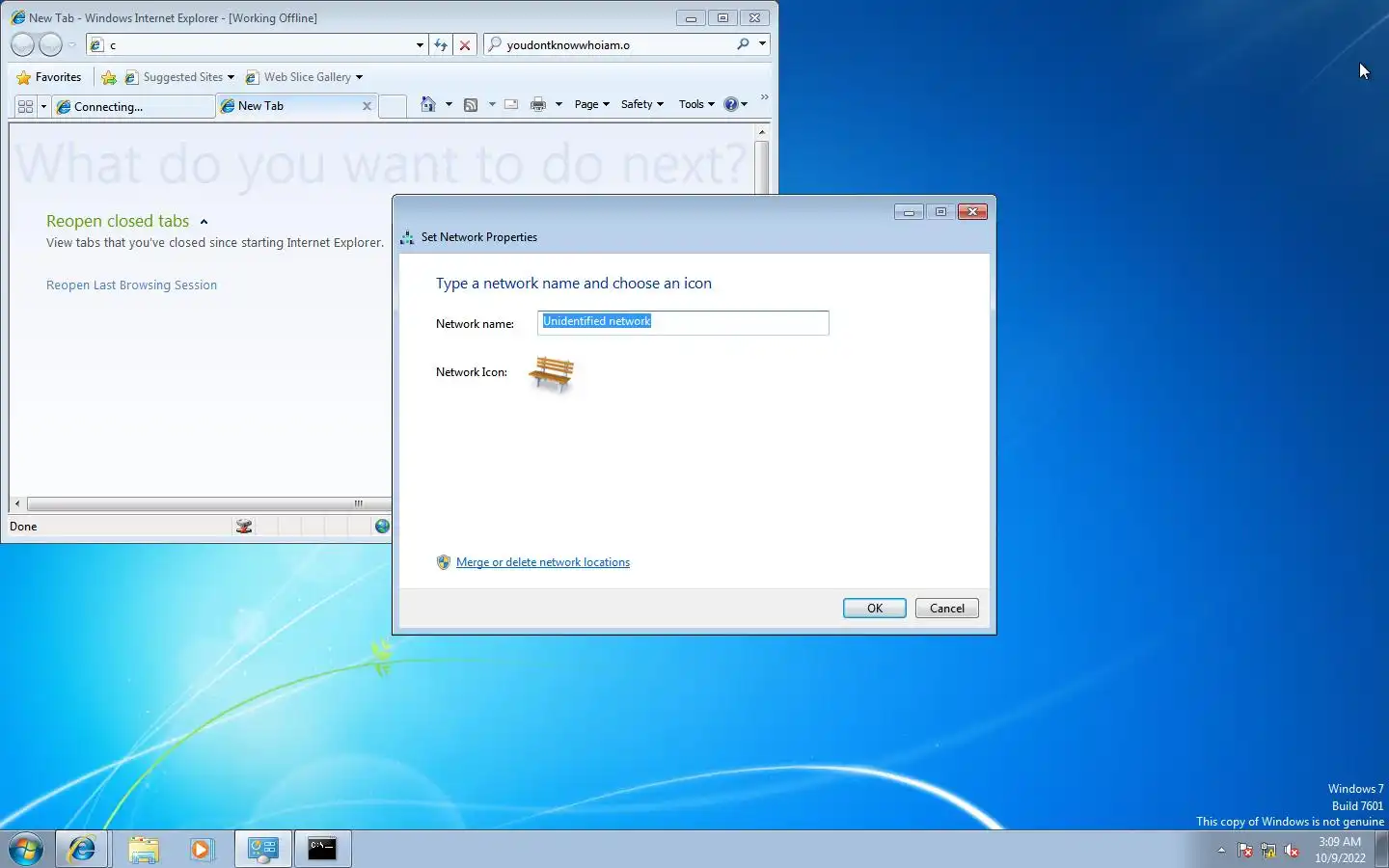Minimize the Internet Explorer window
The width and height of the screenshot is (1389, 868).
coord(691,17)
